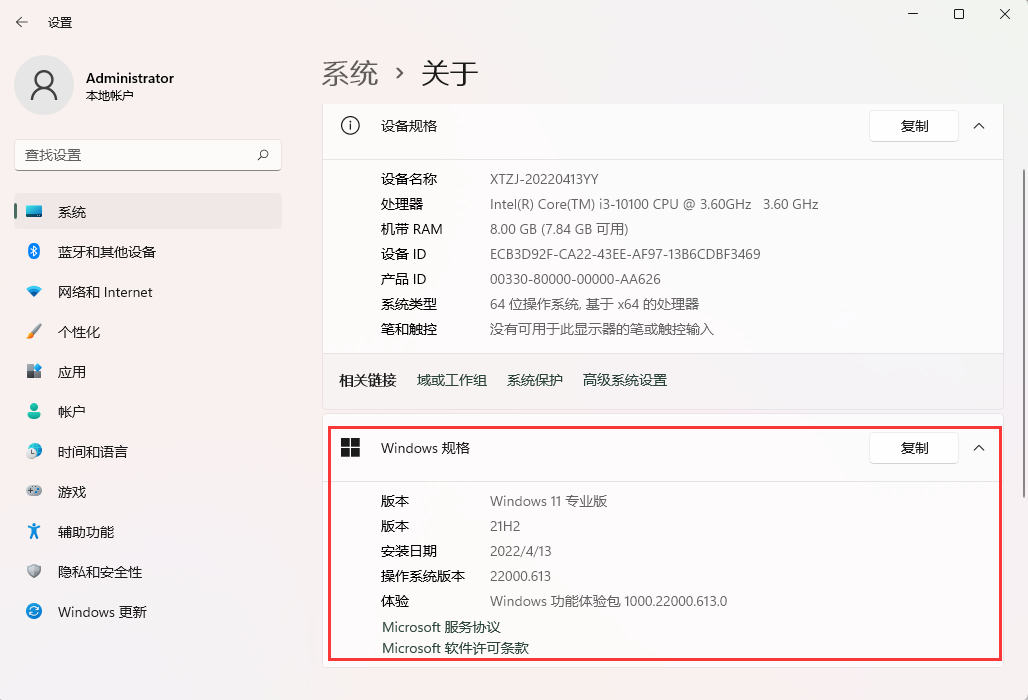
Task: Expand the search box dropdown suggestions
Action: pyautogui.click(x=262, y=155)
